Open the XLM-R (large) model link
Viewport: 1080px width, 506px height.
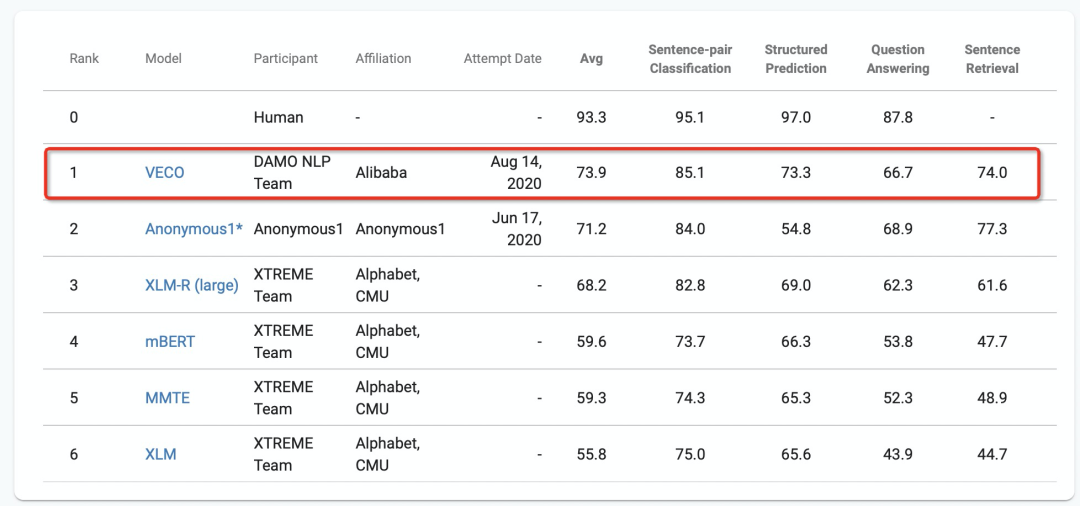192,285
